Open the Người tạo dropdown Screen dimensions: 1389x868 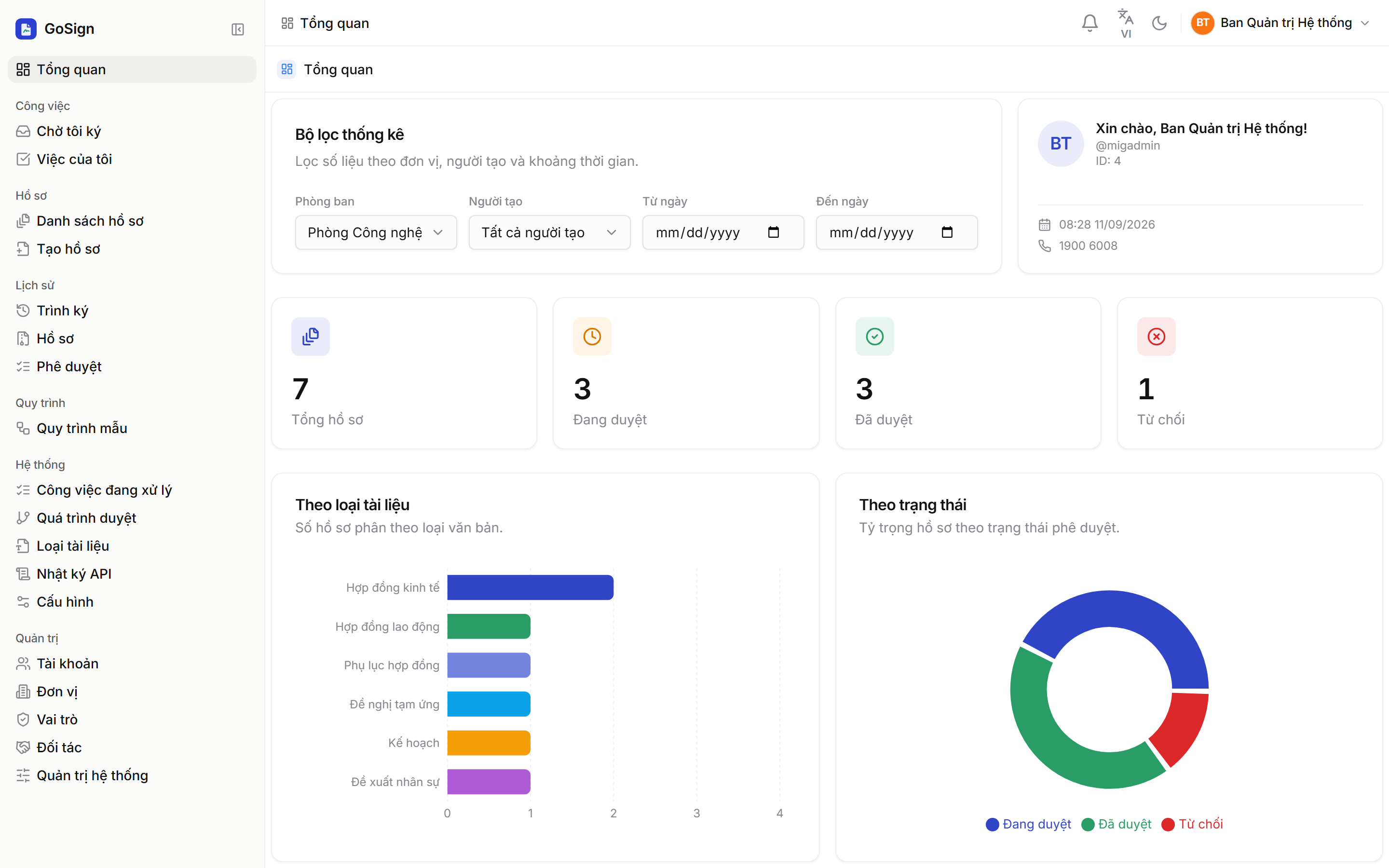[549, 232]
